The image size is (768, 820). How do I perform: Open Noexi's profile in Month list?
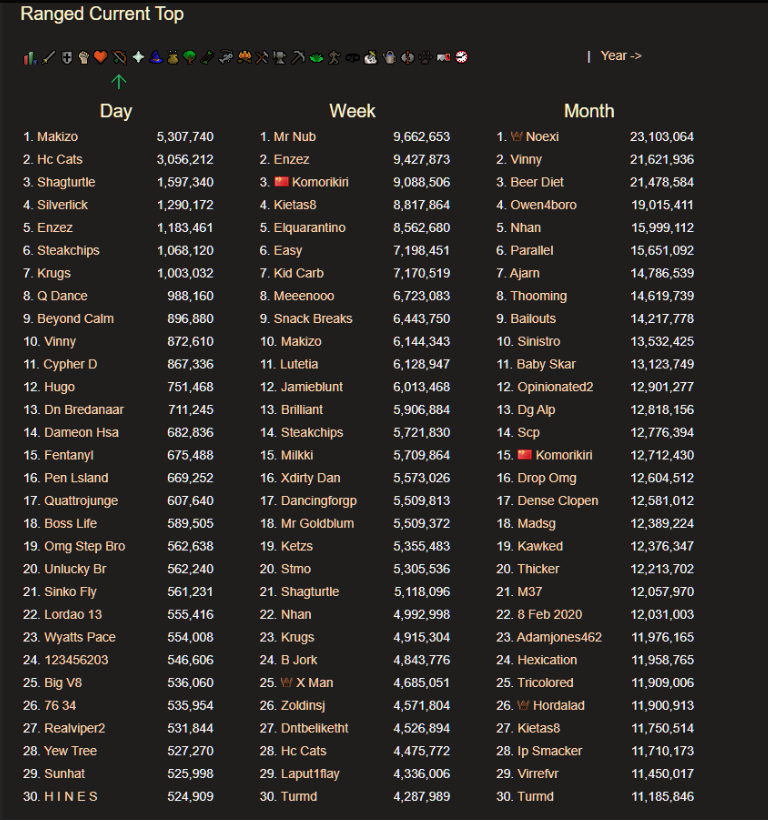pos(542,136)
